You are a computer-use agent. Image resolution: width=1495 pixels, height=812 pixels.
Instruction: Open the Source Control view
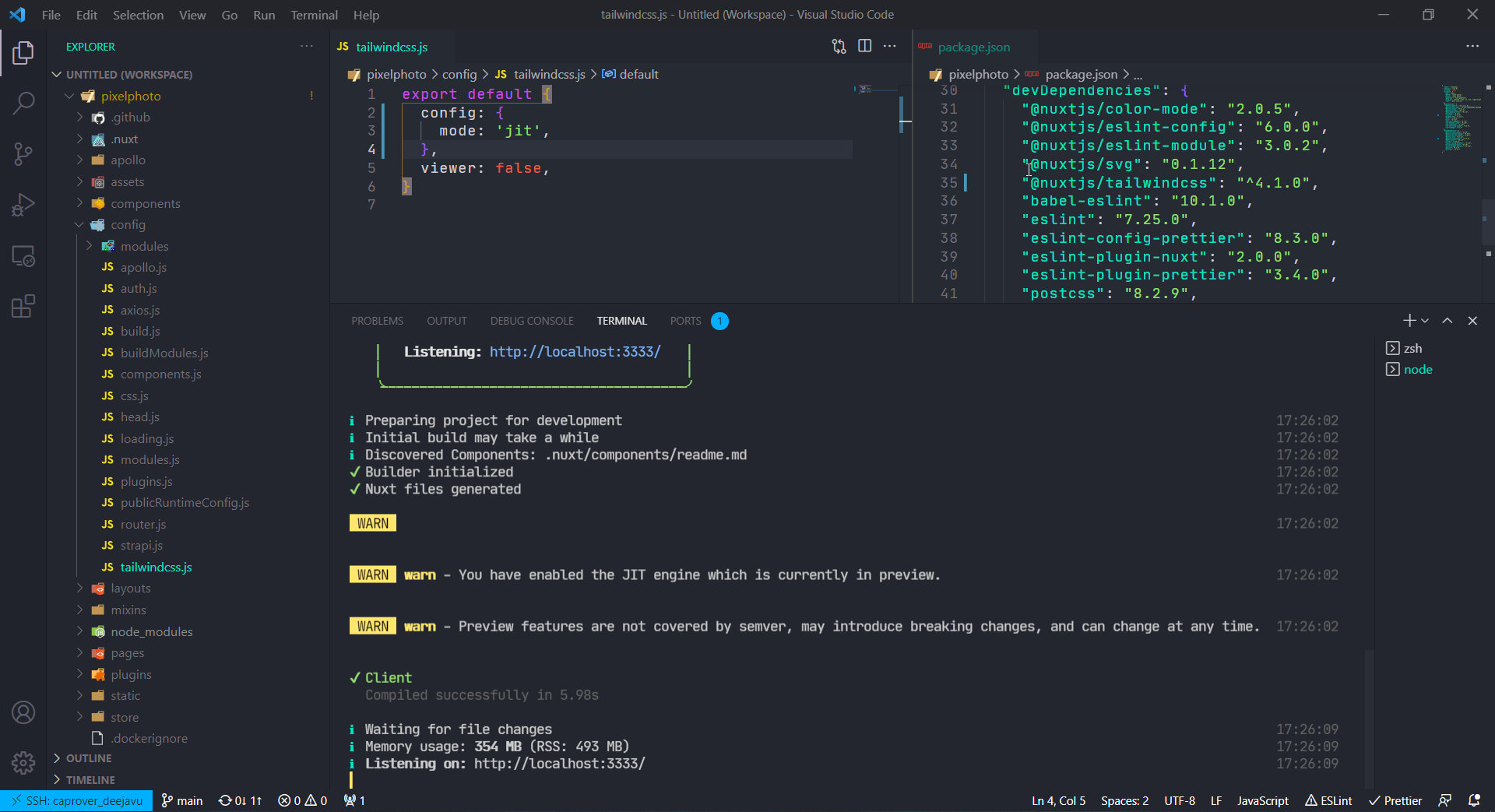point(23,153)
